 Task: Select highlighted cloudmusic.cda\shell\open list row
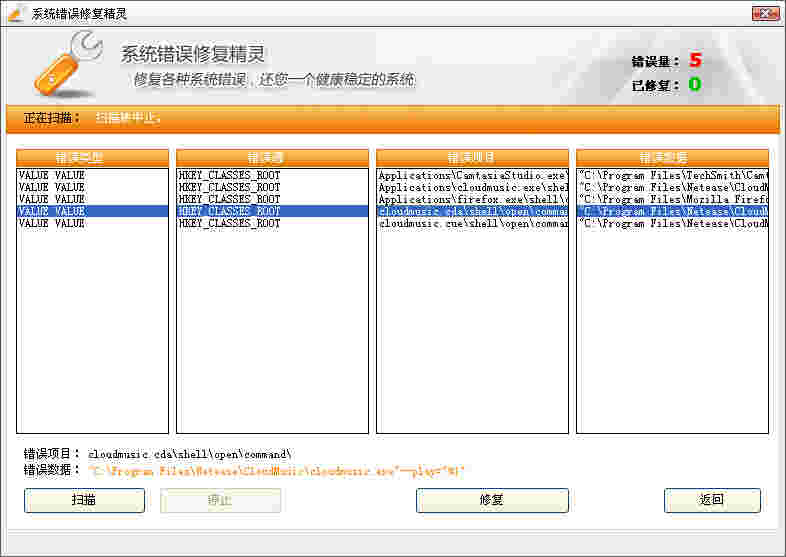(473, 212)
